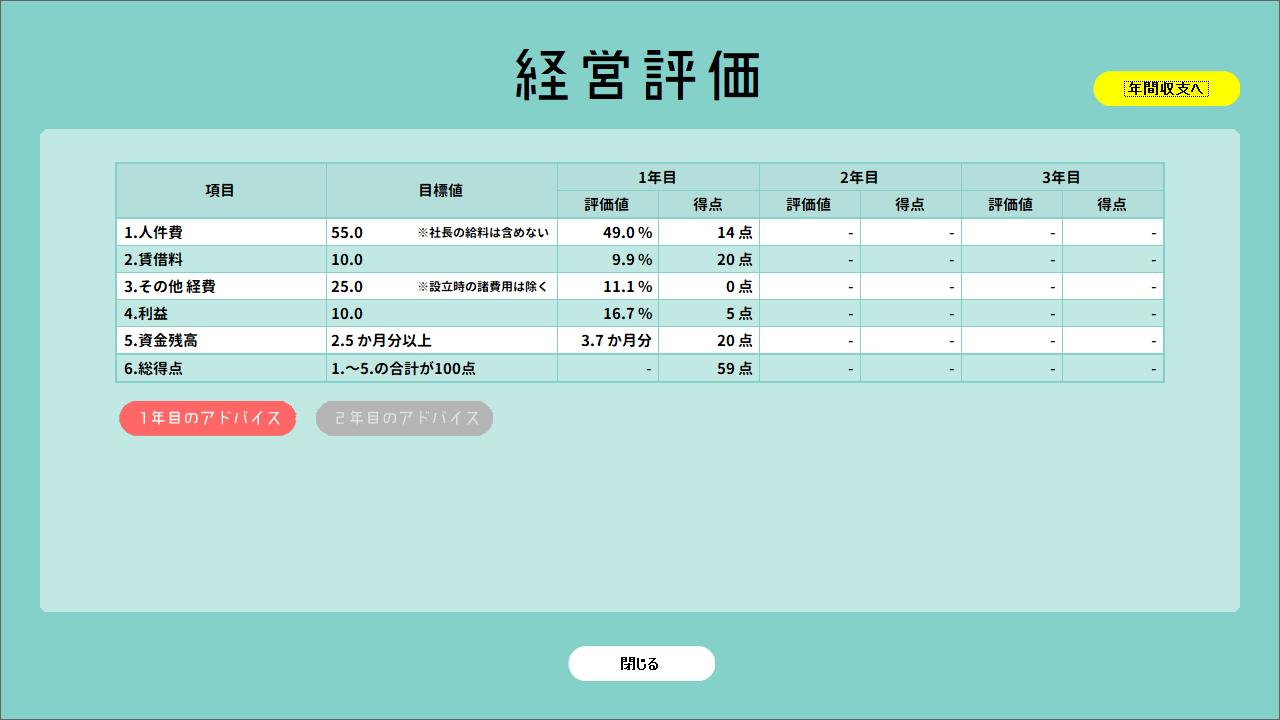Click 1年目 評価値 subheader

(x=607, y=204)
